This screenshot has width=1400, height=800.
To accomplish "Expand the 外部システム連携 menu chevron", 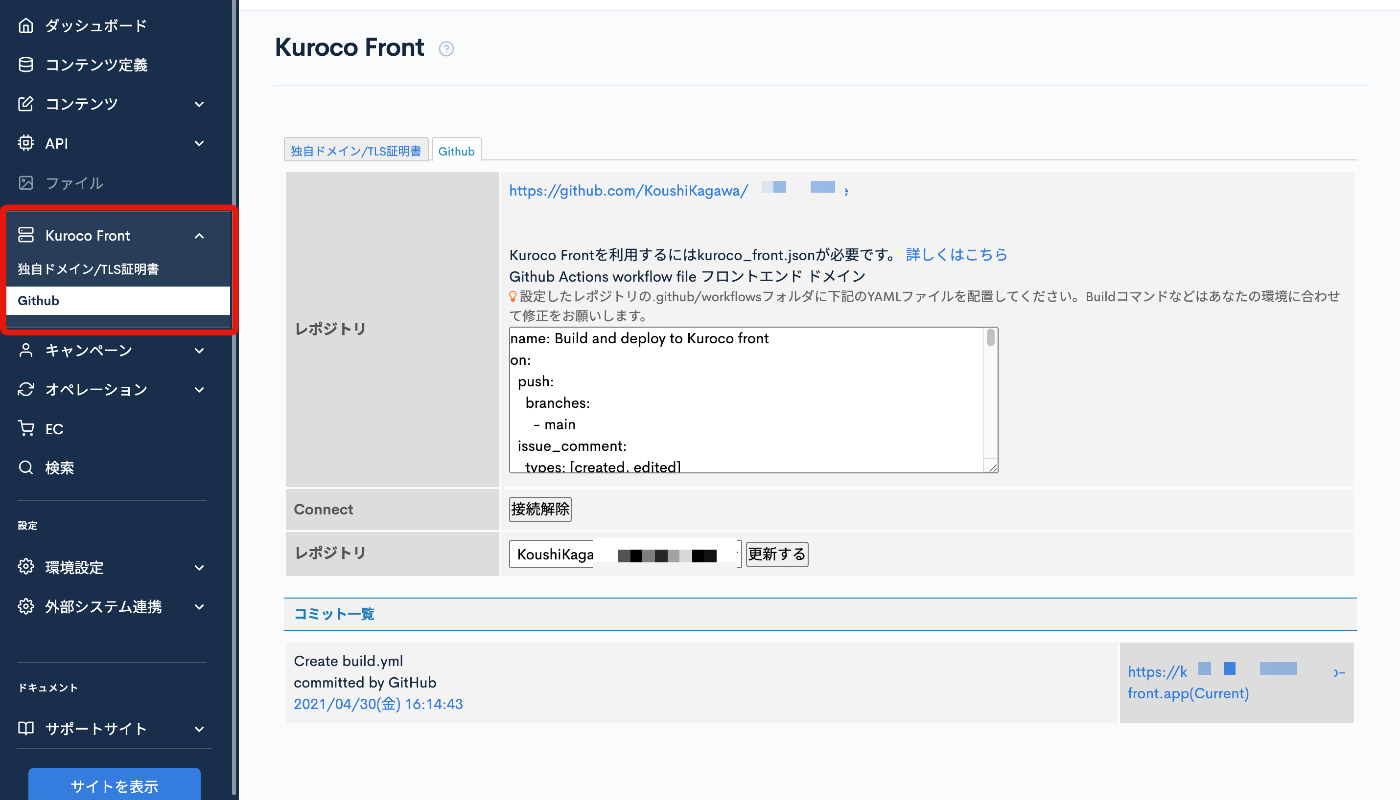I will [199, 606].
